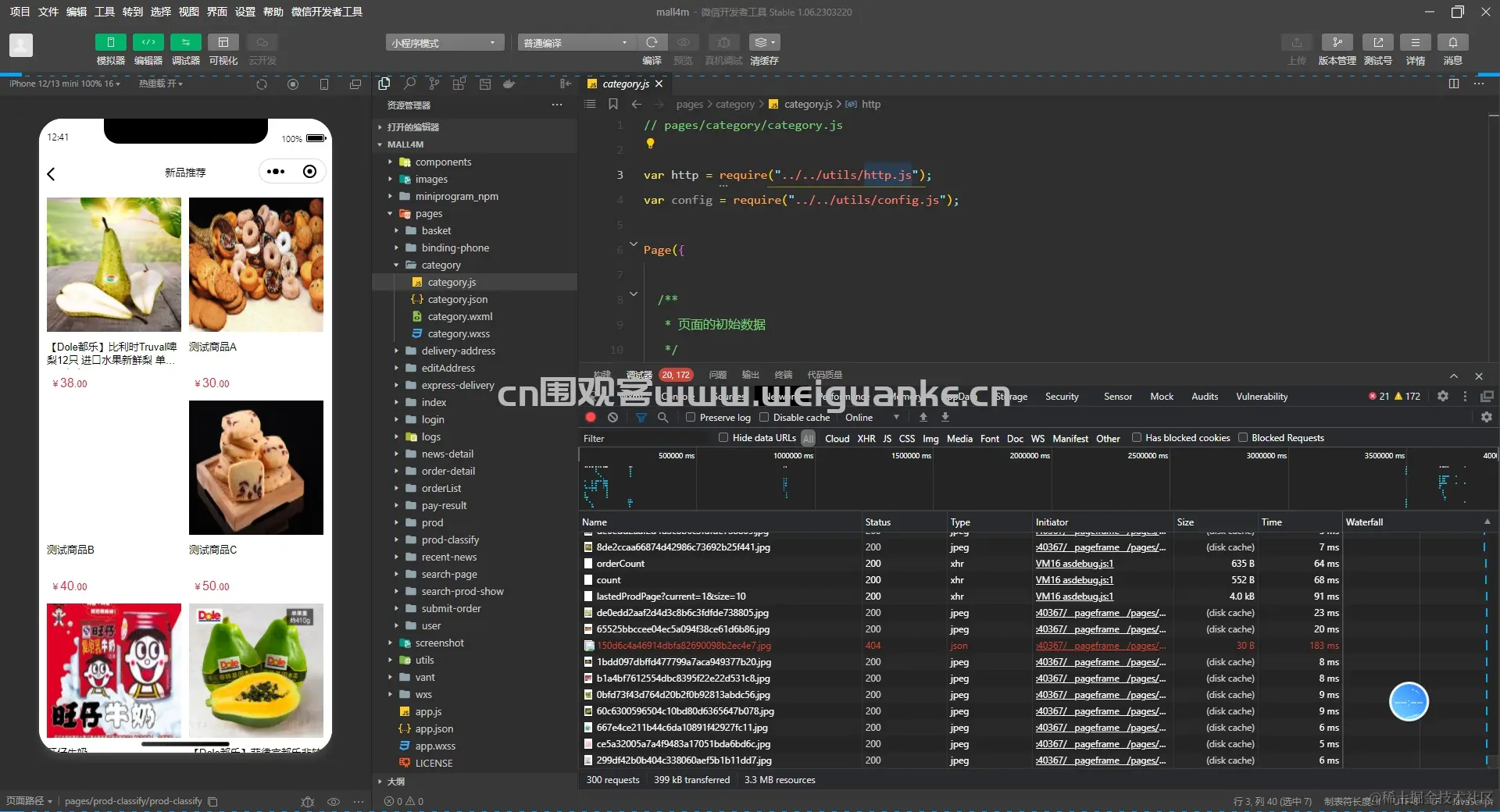Open the 文件 menu

tap(48, 12)
